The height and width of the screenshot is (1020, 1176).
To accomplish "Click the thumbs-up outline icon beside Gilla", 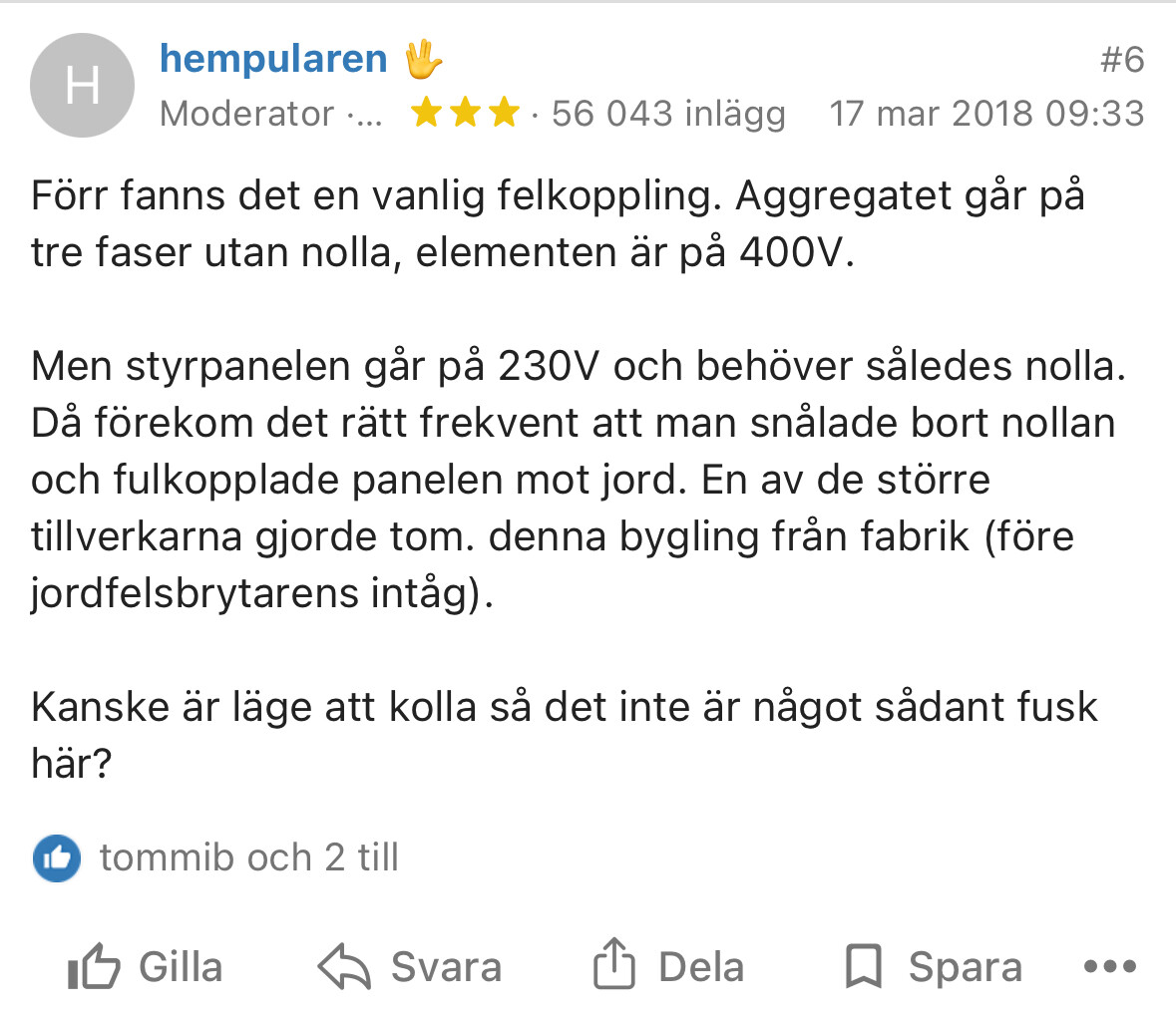I will click(94, 967).
